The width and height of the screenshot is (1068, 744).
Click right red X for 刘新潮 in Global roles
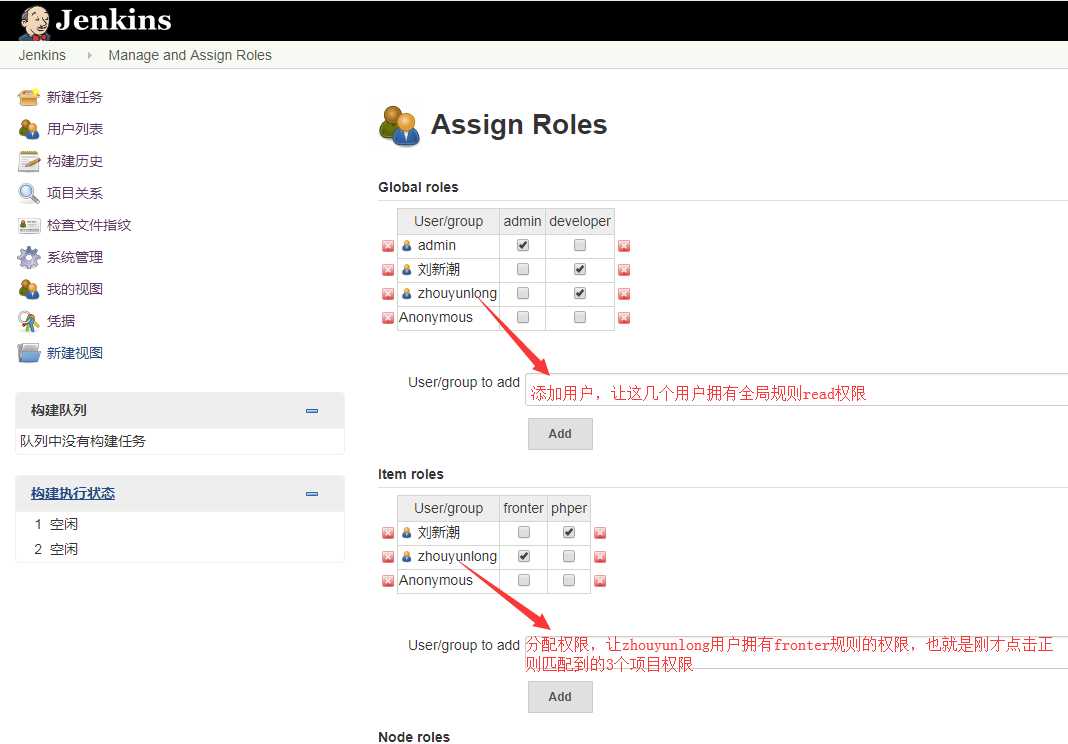click(624, 270)
